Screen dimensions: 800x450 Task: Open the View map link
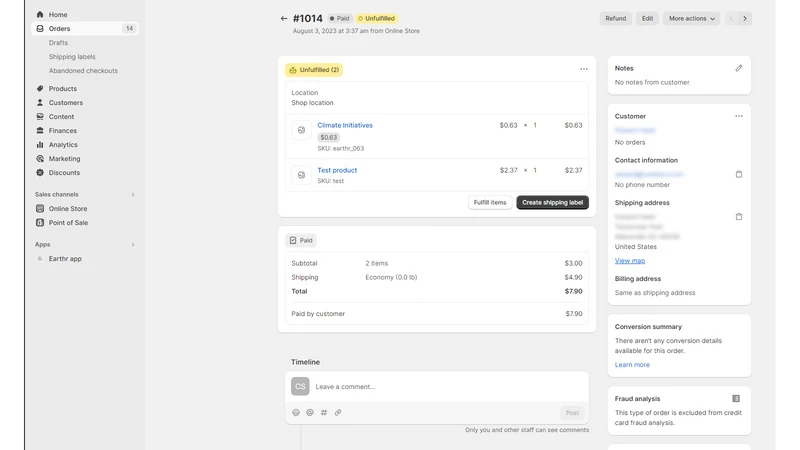point(630,261)
